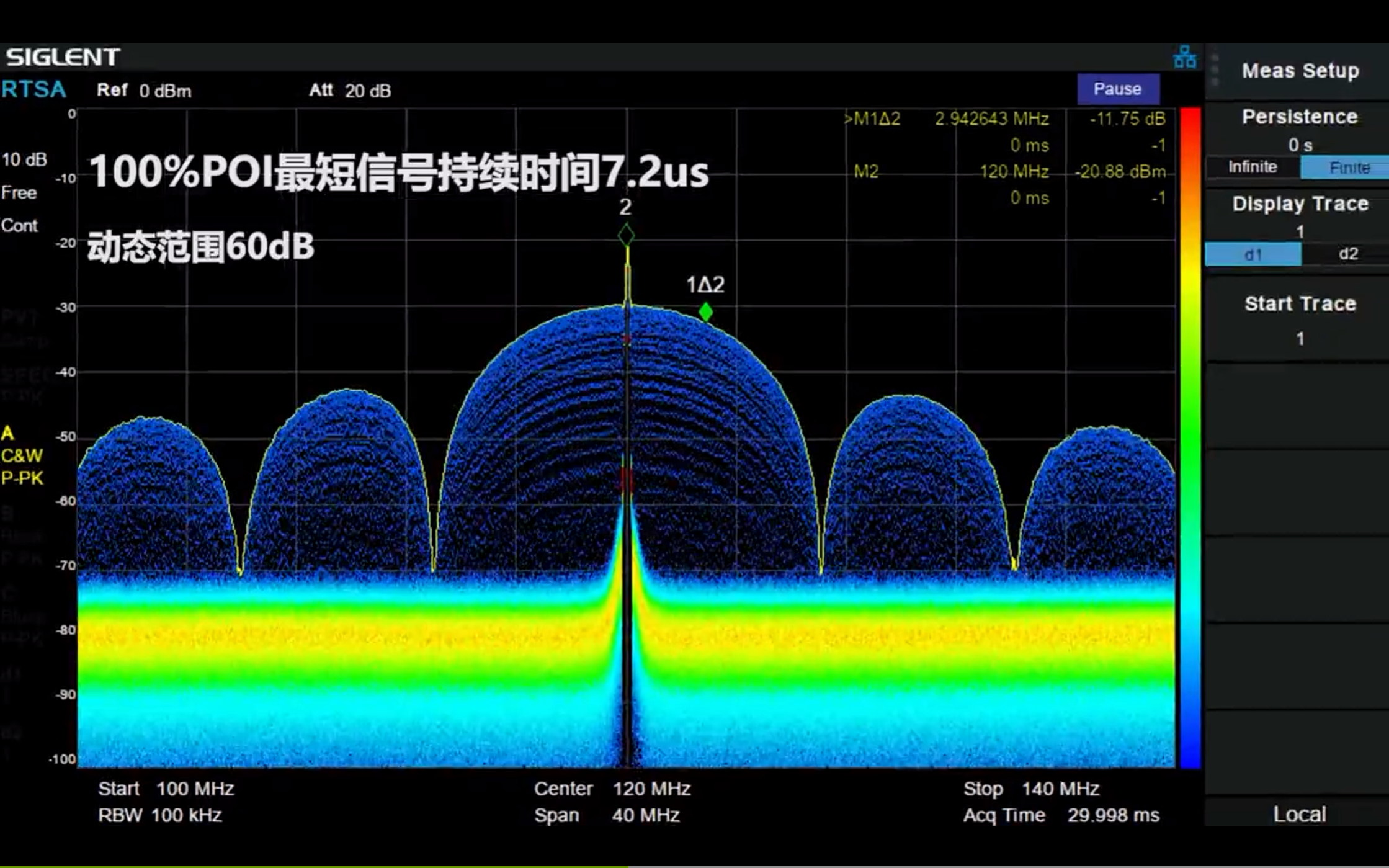
Task: Click the menu panel drag handle dots
Action: coord(1215,69)
